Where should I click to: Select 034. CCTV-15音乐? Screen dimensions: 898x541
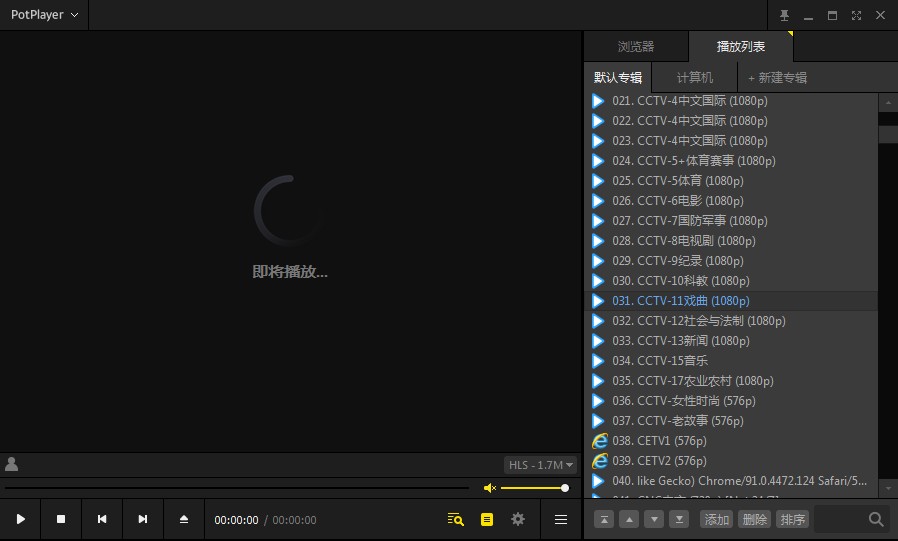point(731,361)
